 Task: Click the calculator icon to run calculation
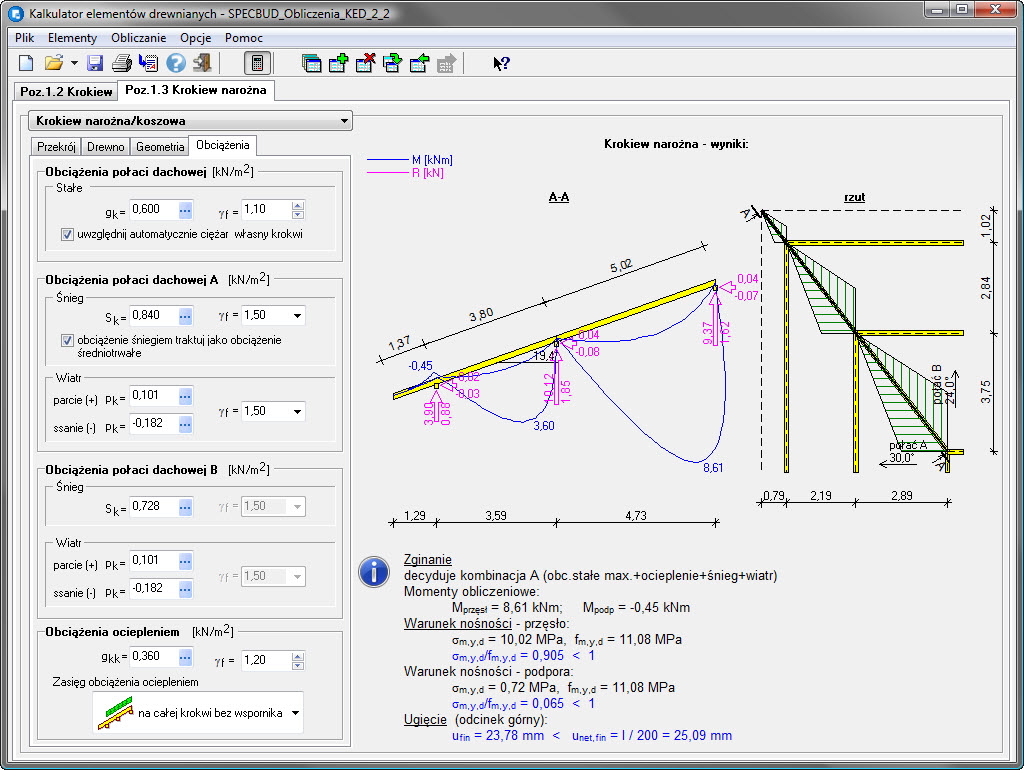tap(257, 63)
